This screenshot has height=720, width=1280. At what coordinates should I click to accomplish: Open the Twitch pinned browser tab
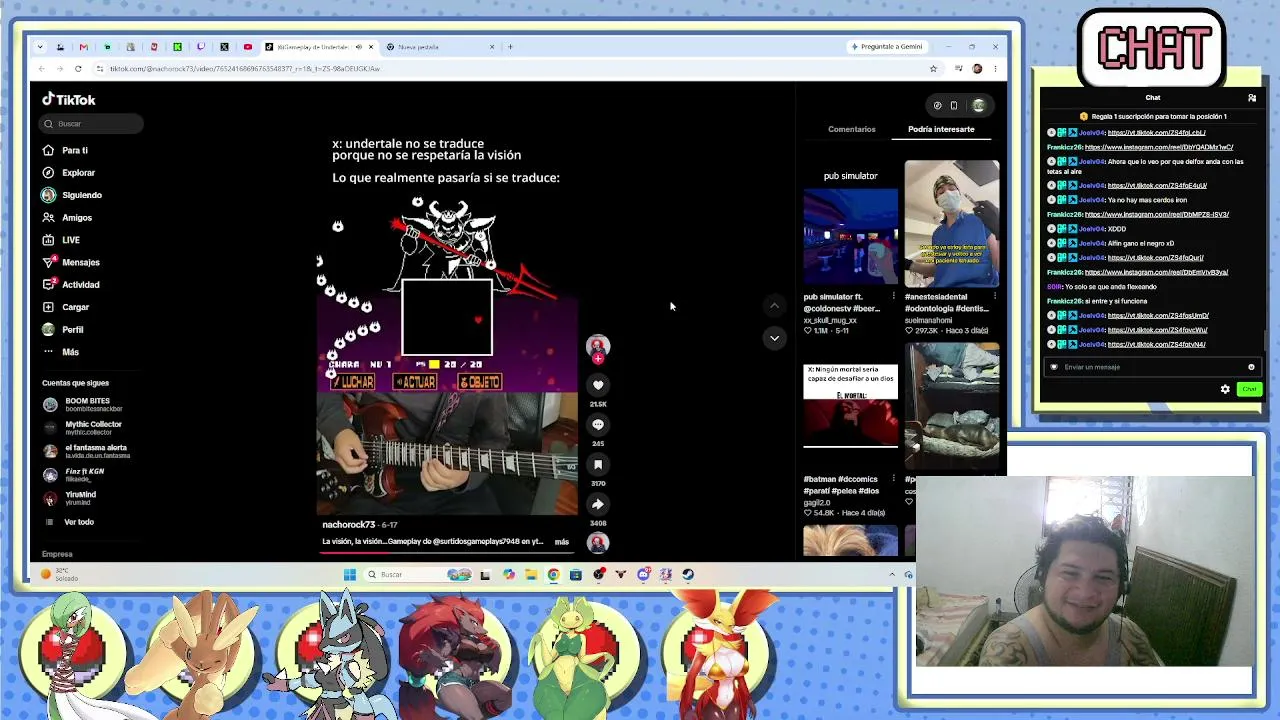(201, 47)
